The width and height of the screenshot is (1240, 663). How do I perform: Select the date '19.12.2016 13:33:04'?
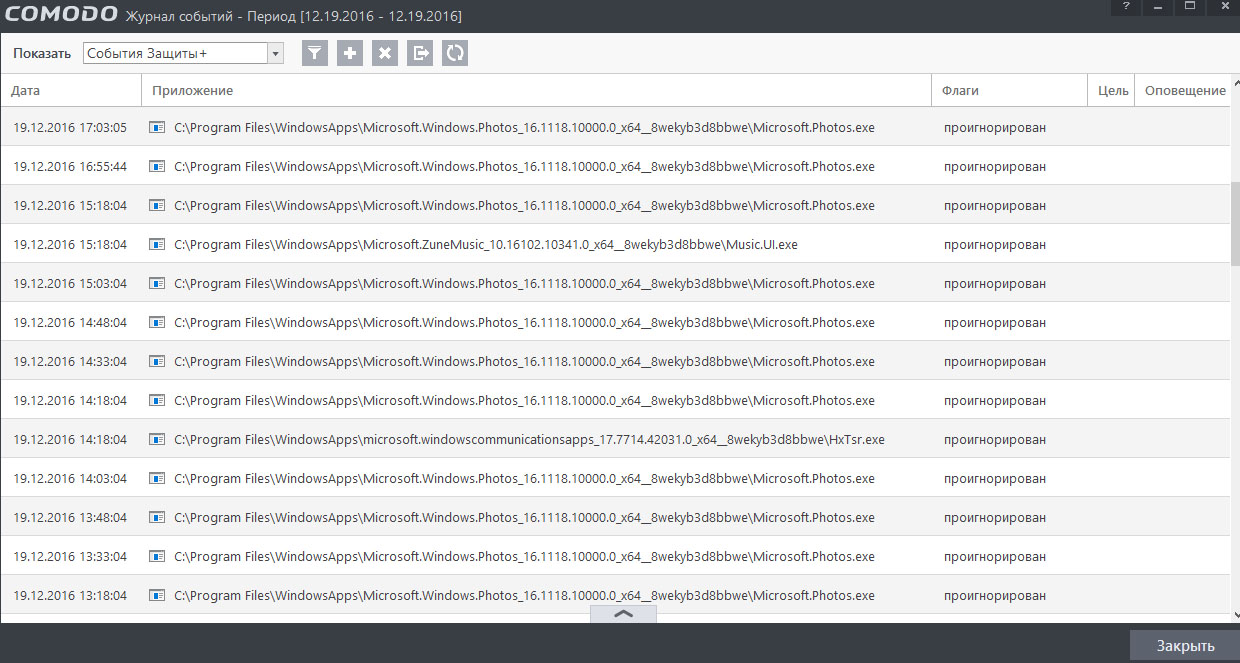(70, 556)
